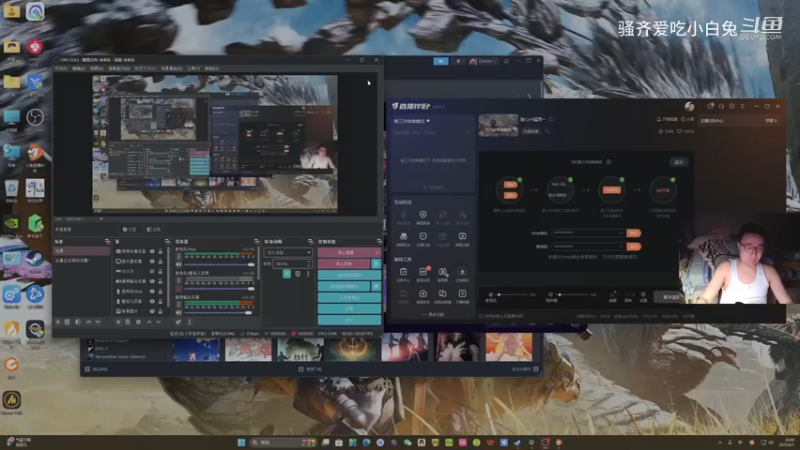
Task: Delete selected scene with scenes panel trash icon
Action: 67,322
